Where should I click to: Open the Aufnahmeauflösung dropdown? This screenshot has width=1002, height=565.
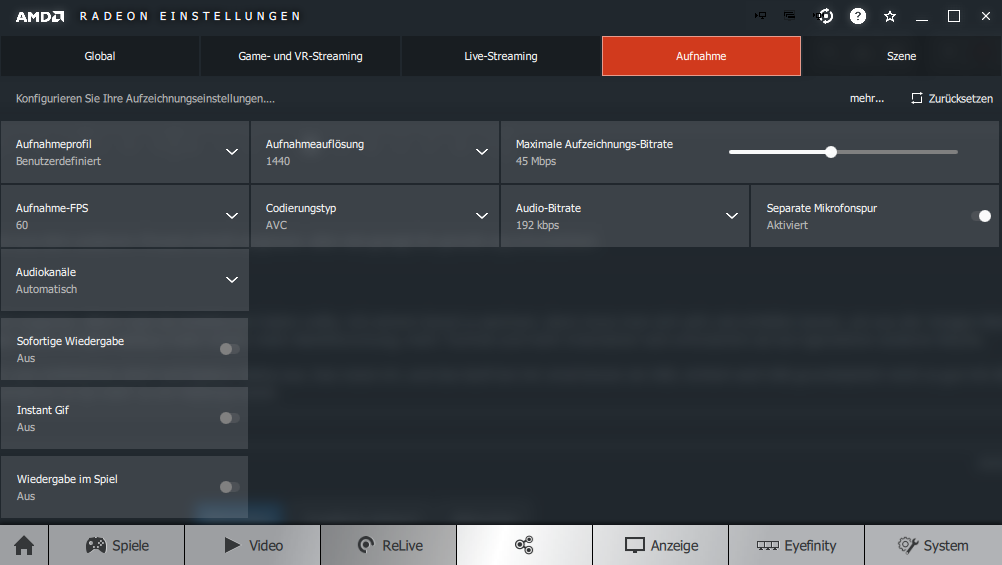481,152
